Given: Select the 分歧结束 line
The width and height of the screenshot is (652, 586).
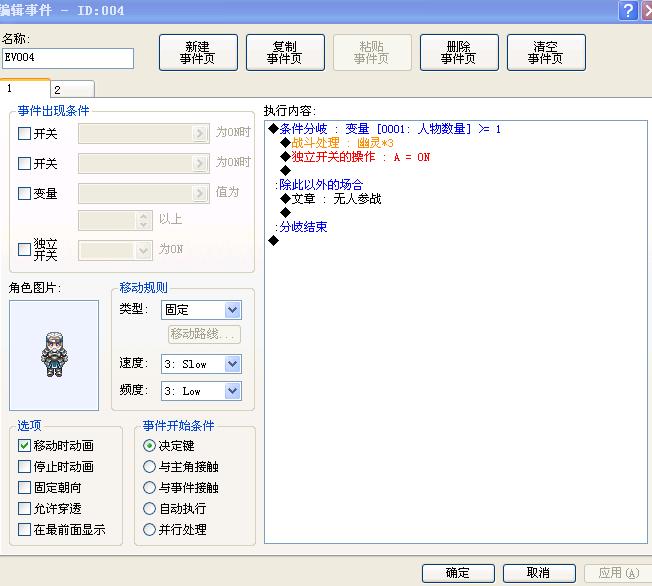Looking at the screenshot, I should click(301, 227).
